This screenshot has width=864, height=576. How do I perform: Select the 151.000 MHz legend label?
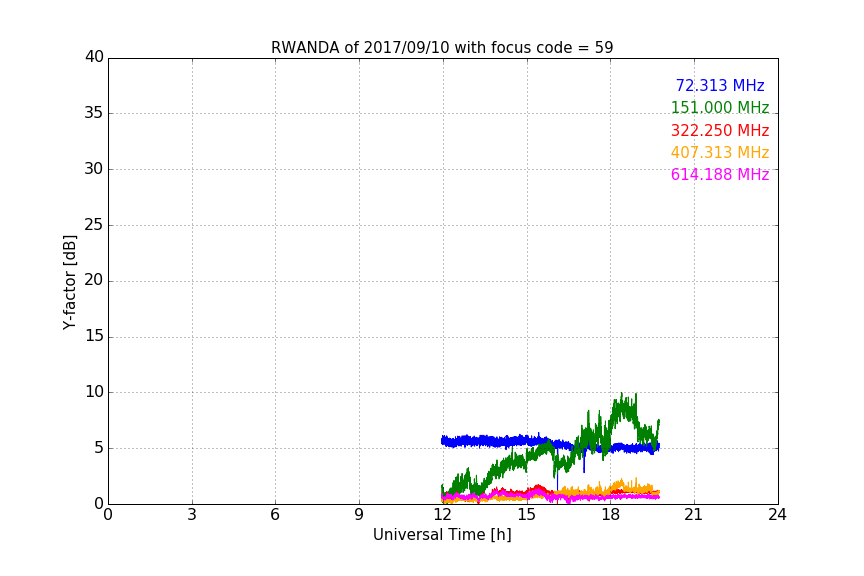pyautogui.click(x=720, y=108)
